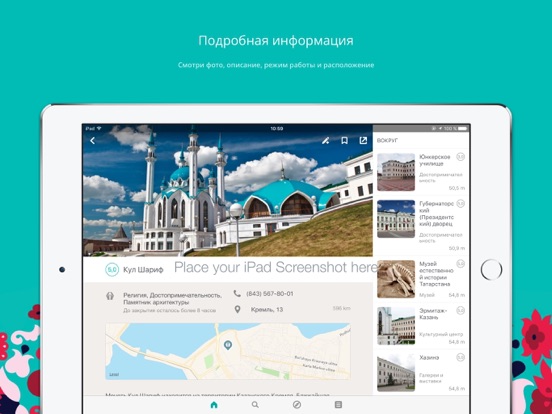Tap rating badge of Хазинэ
Screen dimensions: 552x414
pos(460,357)
